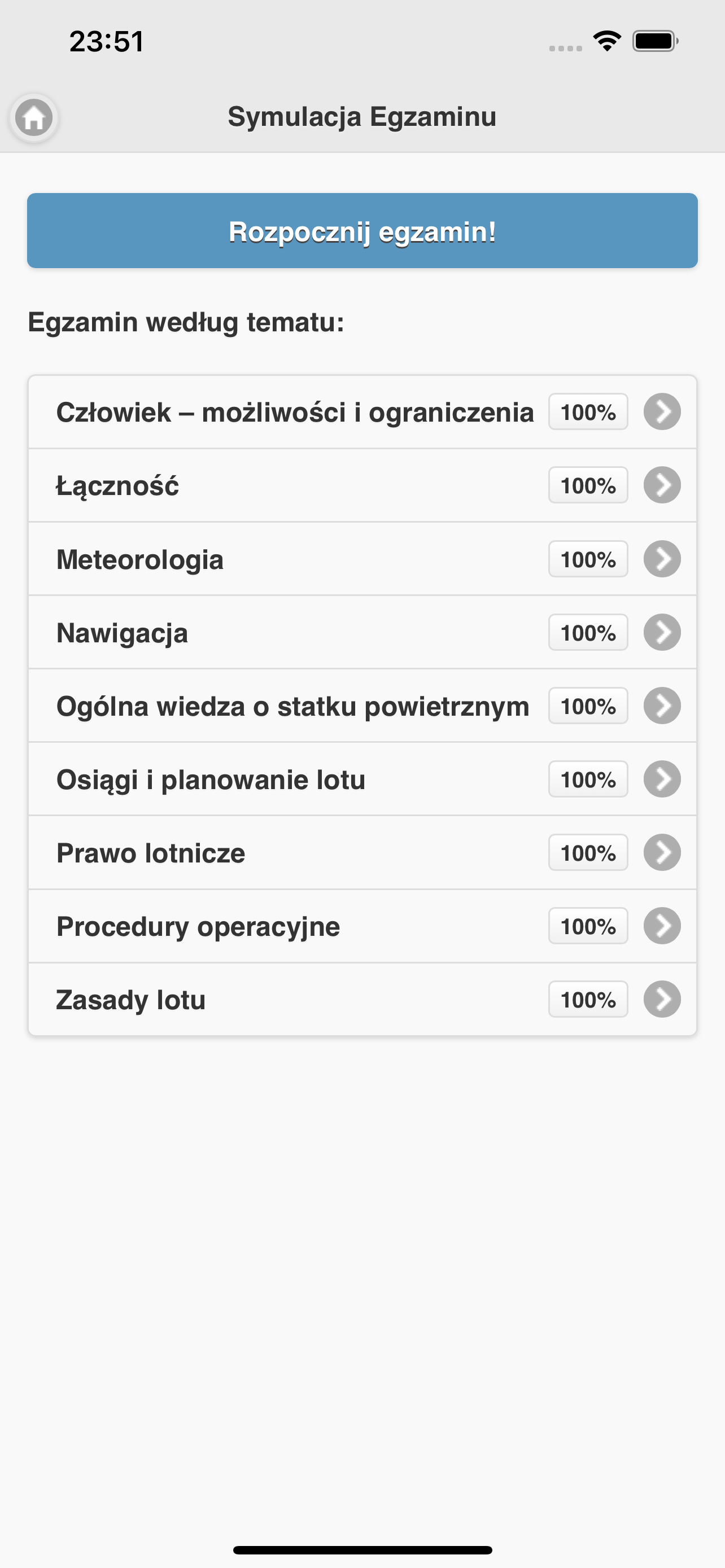725x1568 pixels.
Task: Click arrow icon in Łączność row
Action: pyautogui.click(x=662, y=485)
